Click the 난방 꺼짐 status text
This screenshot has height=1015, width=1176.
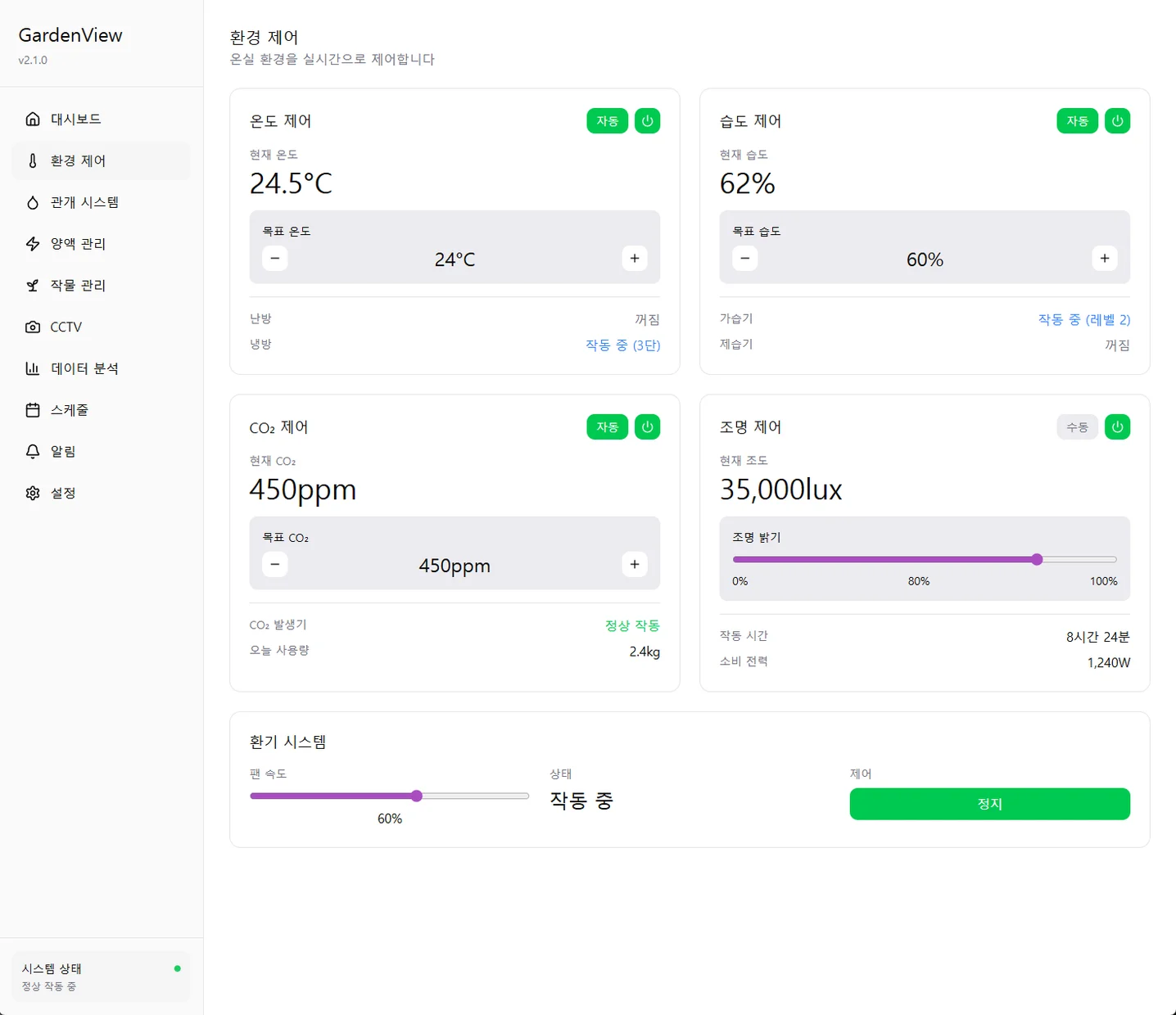(647, 320)
